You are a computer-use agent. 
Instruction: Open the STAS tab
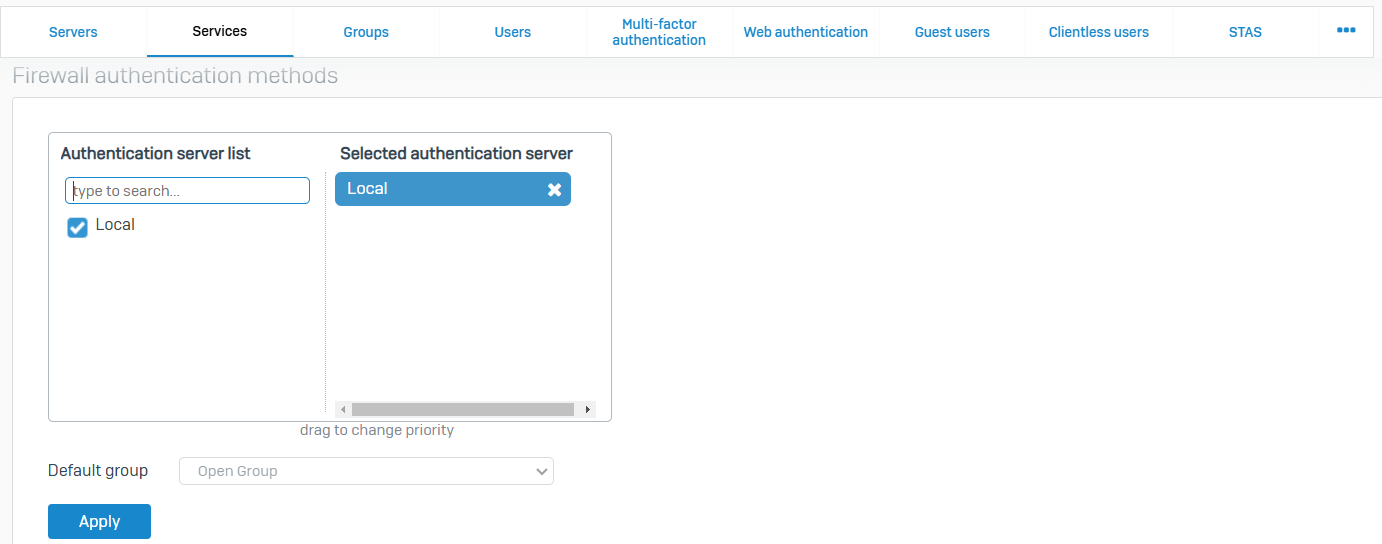pos(1245,32)
